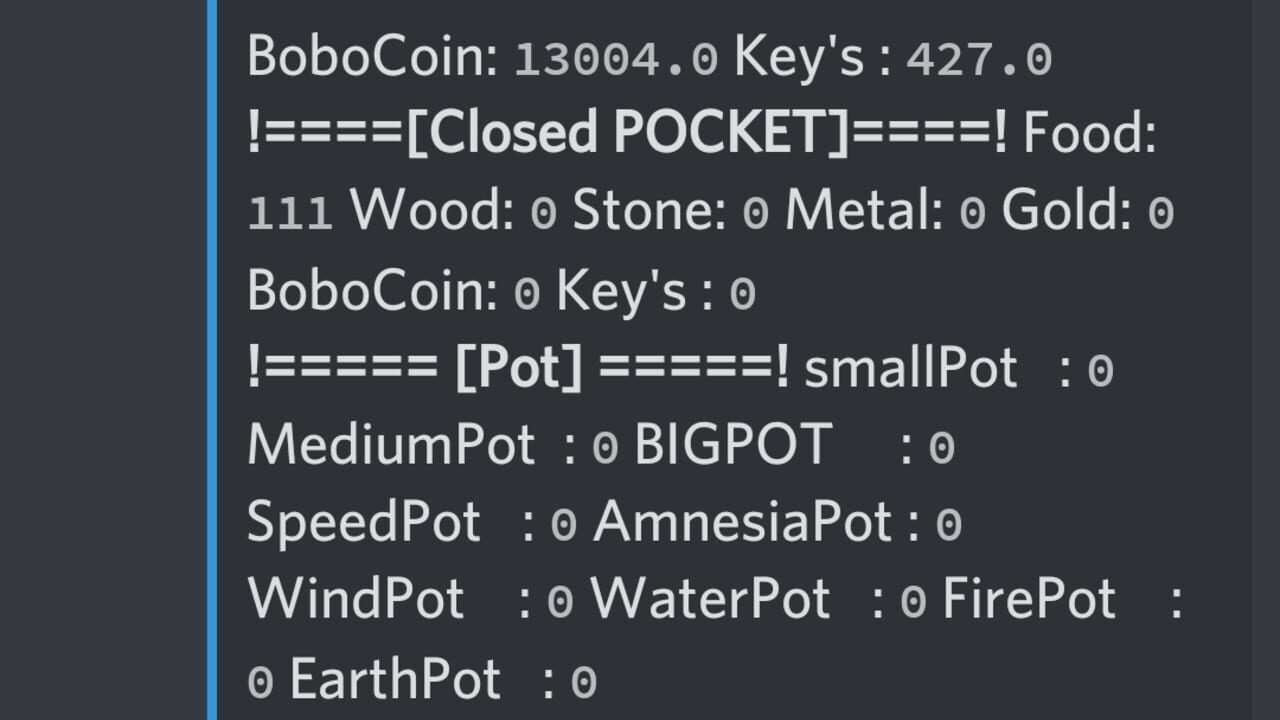
Task: Click the Metal count value
Action: click(972, 214)
